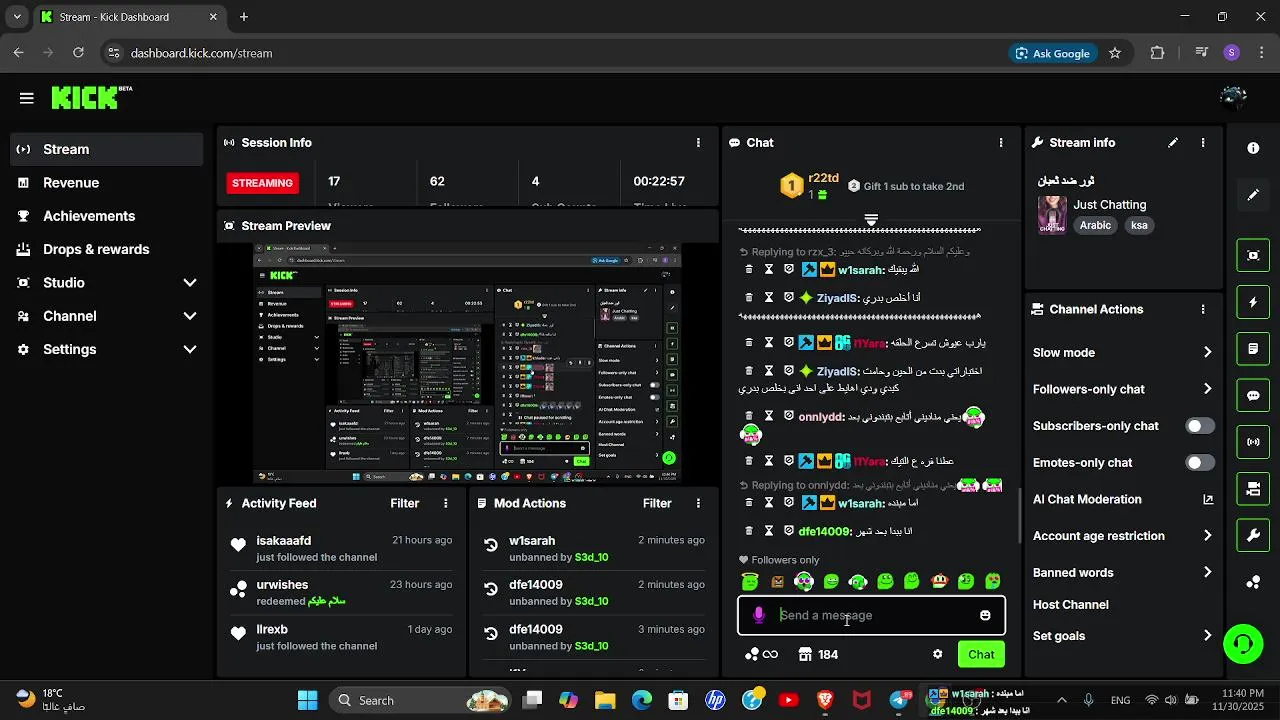Open YouTube from the taskbar
Image resolution: width=1280 pixels, height=720 pixels.
point(788,700)
